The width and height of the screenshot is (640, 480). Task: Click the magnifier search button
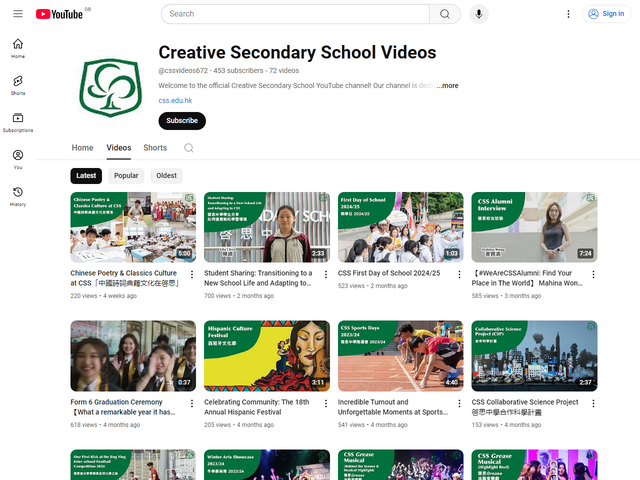(x=444, y=14)
